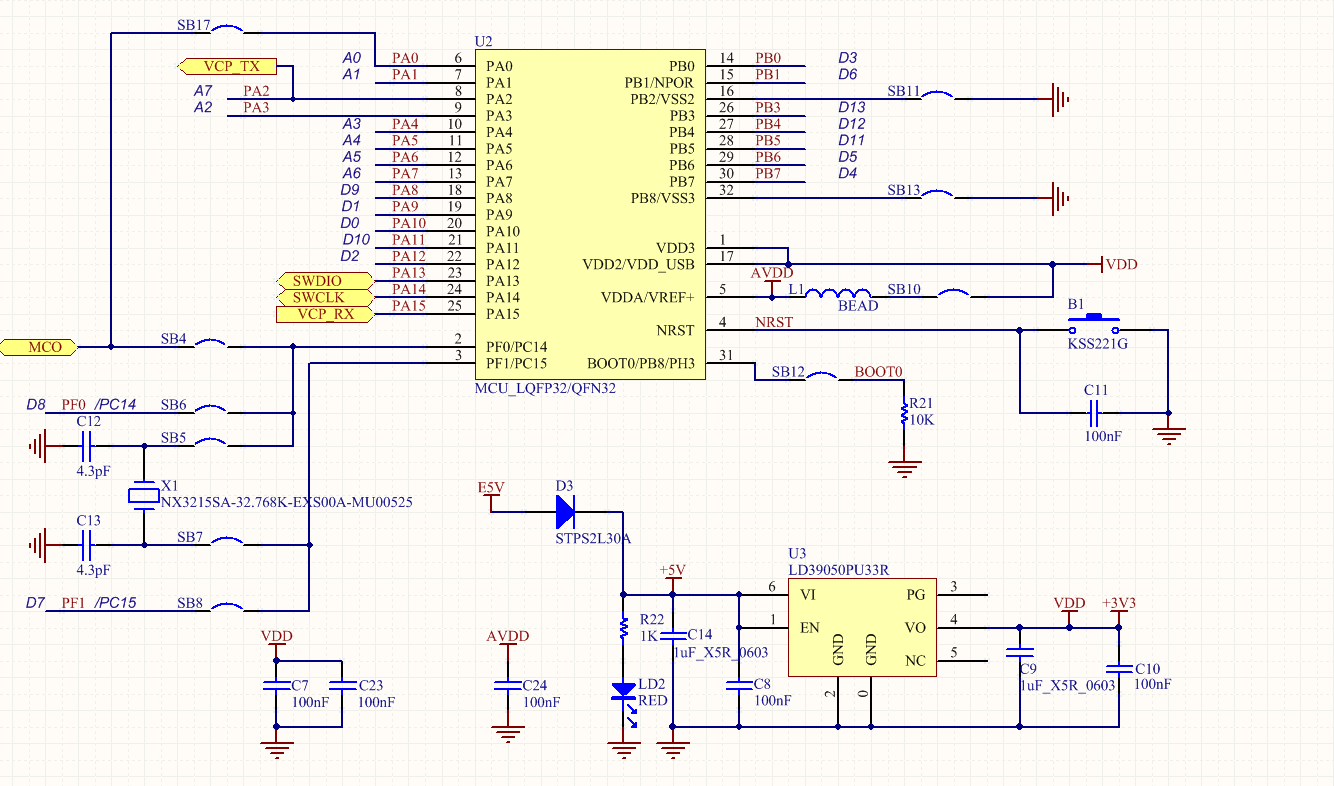Select the VCP_TX port symbol
The width and height of the screenshot is (1334, 786).
click(x=225, y=66)
